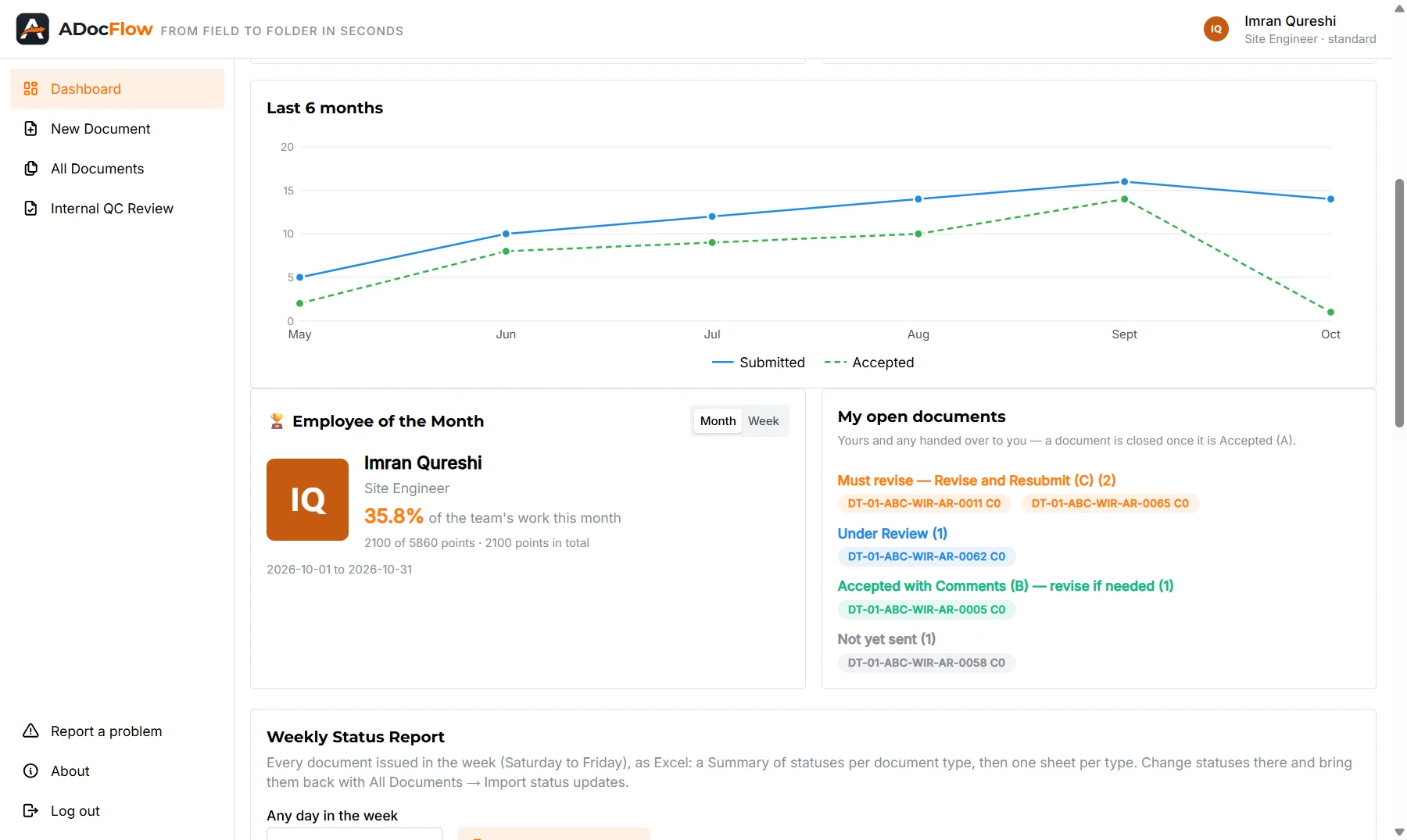Click the Imran Qureshi name in header
This screenshot has width=1407, height=840.
point(1290,21)
